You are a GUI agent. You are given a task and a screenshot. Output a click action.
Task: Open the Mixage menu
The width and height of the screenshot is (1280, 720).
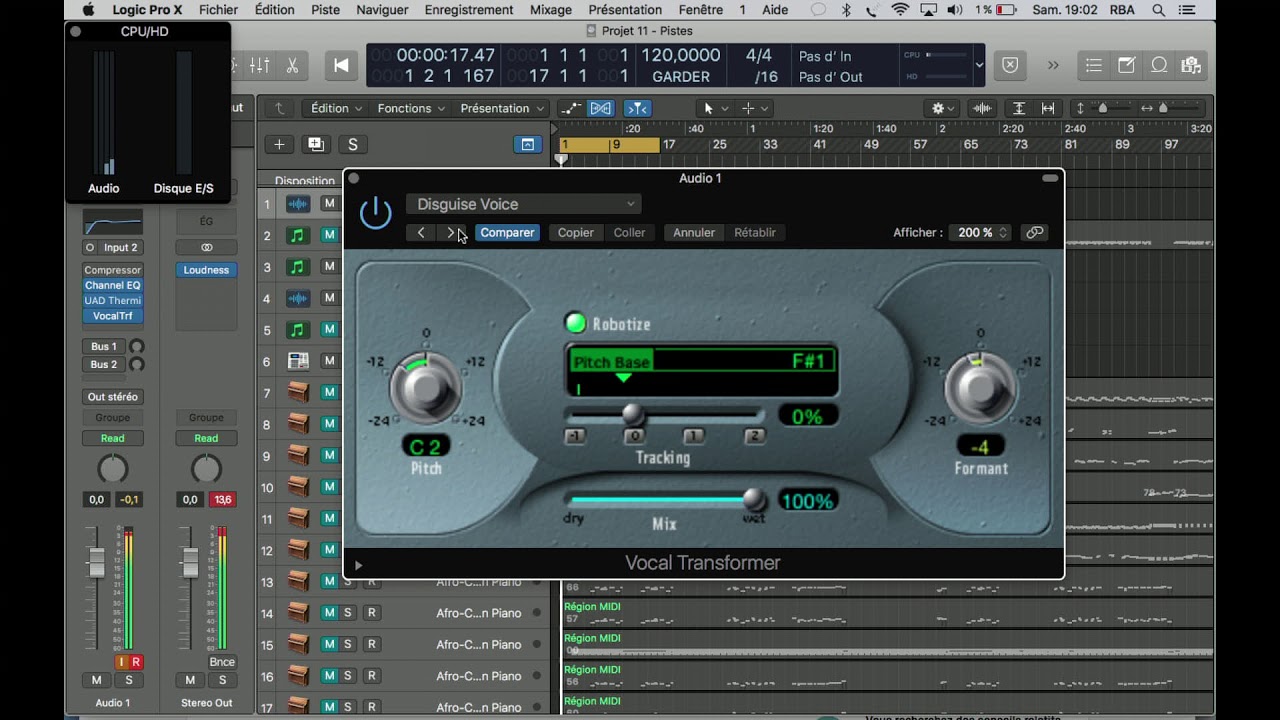[x=551, y=10]
